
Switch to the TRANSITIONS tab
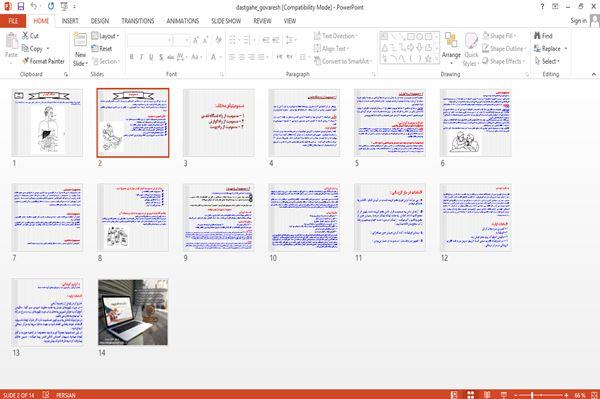(138, 21)
